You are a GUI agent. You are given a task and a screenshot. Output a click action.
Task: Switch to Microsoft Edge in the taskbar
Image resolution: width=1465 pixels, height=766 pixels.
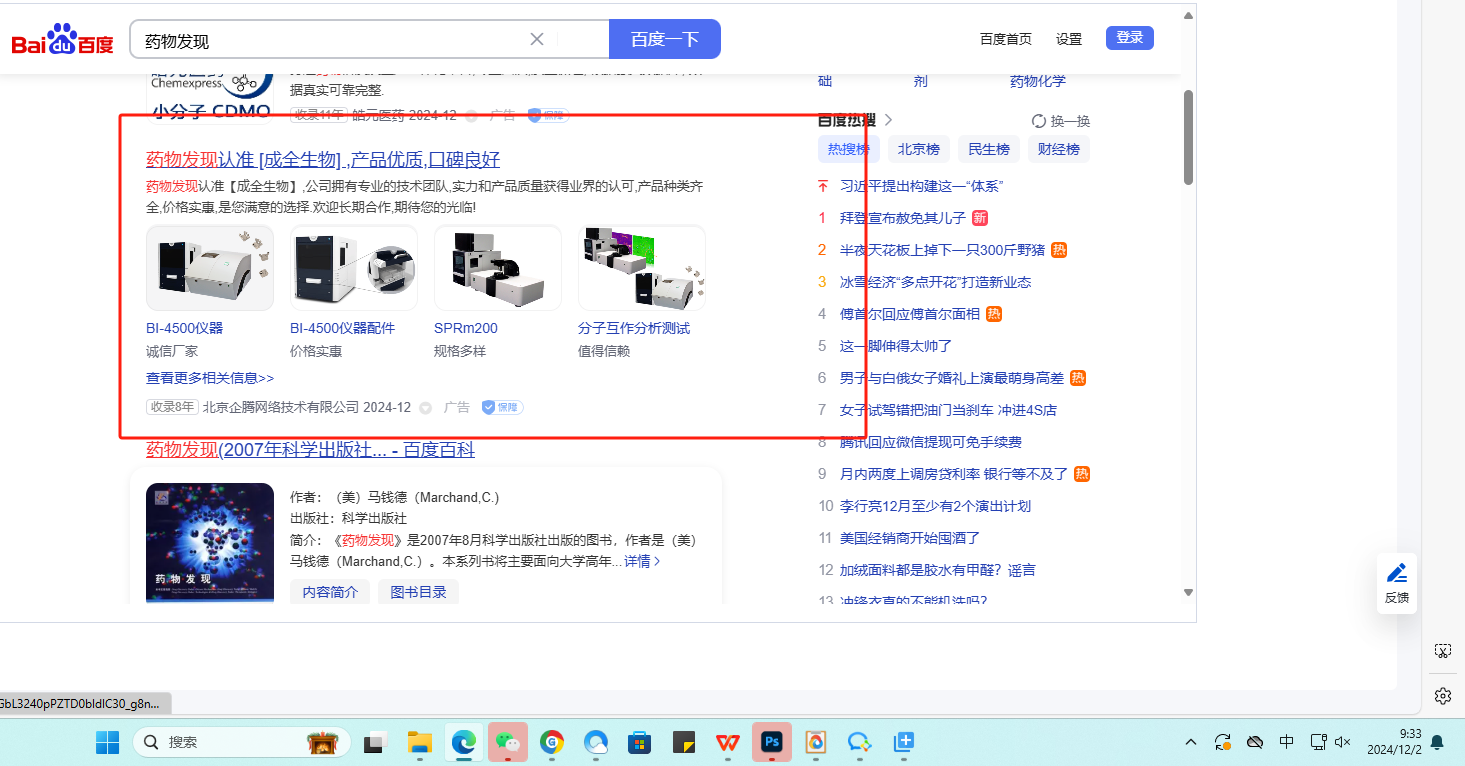(464, 742)
